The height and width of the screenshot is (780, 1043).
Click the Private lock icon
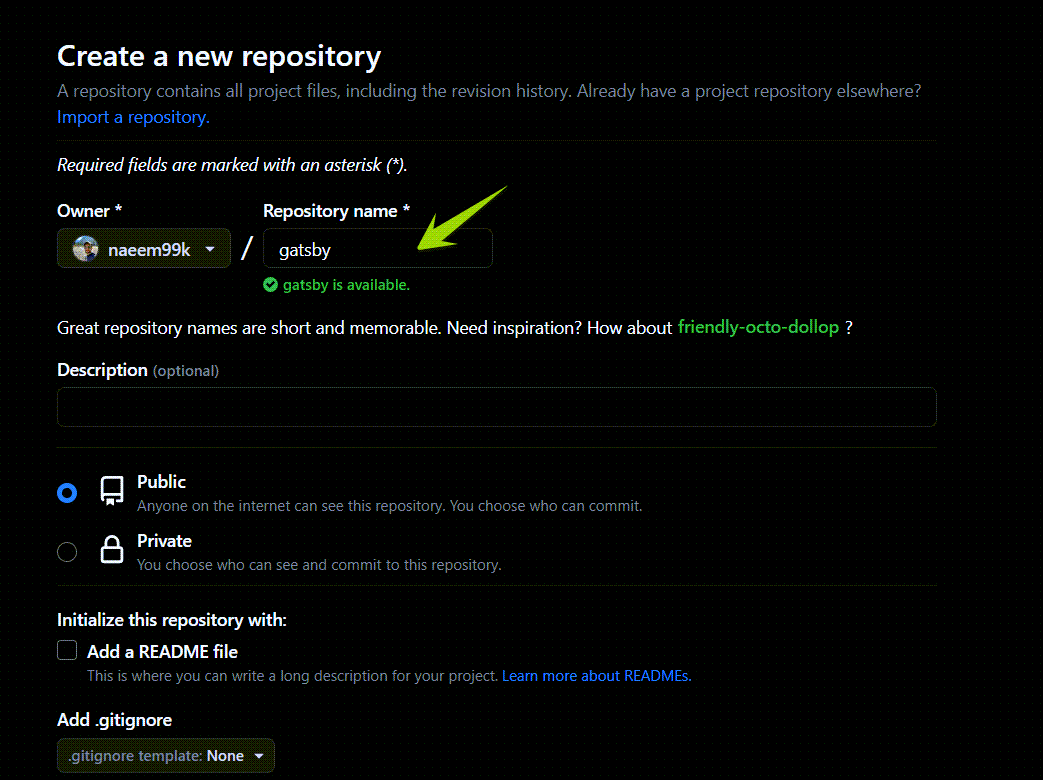(112, 550)
